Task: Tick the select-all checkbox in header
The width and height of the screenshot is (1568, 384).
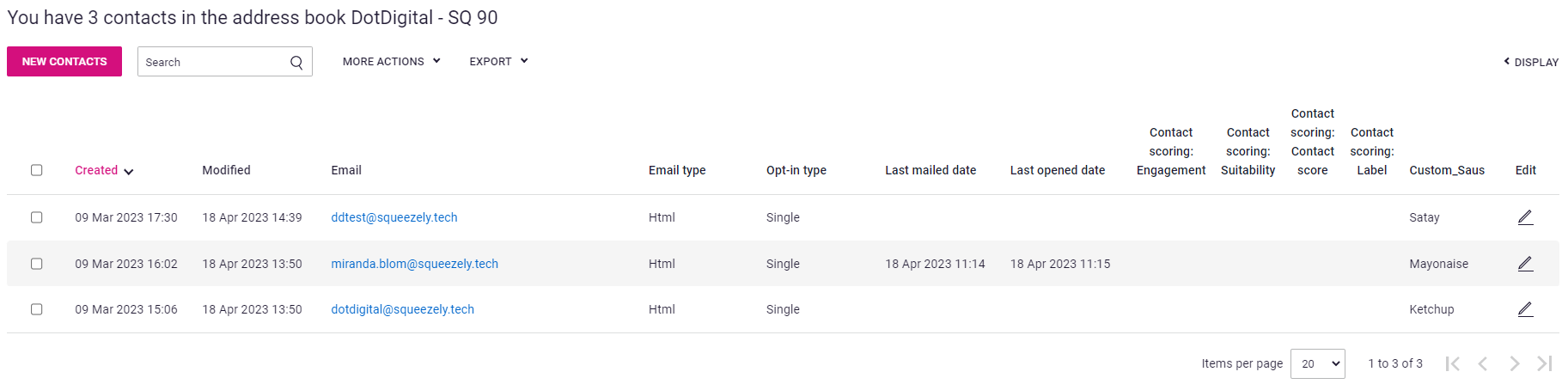Action: [36, 170]
